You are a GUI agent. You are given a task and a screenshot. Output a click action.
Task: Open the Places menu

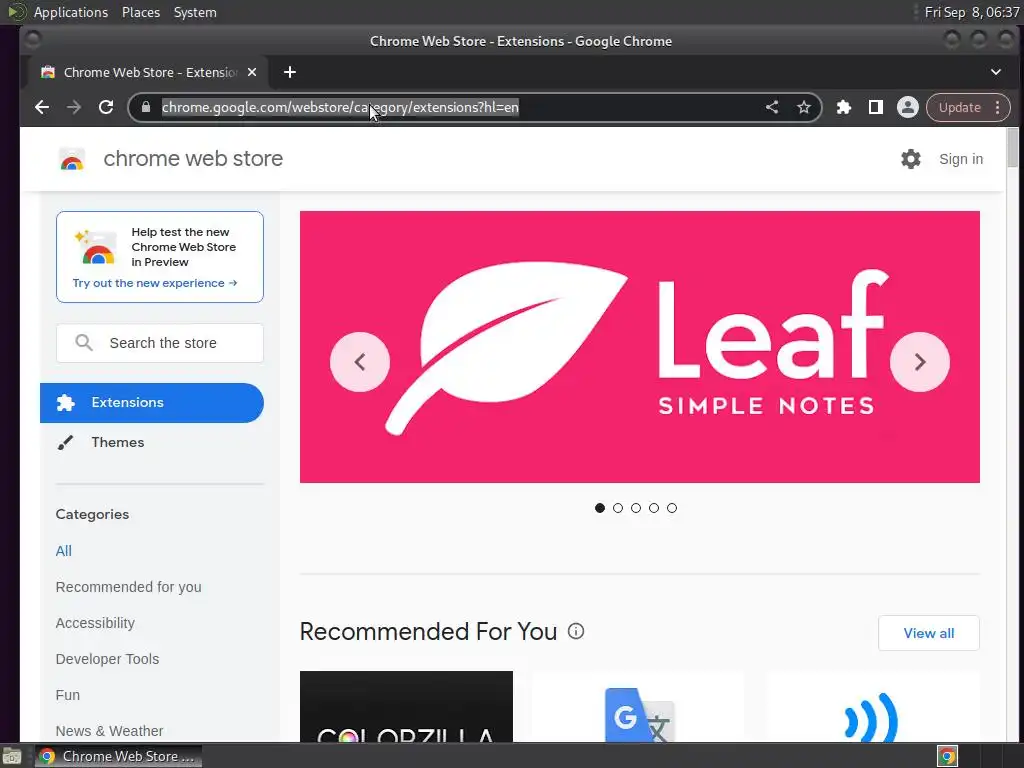pos(141,12)
